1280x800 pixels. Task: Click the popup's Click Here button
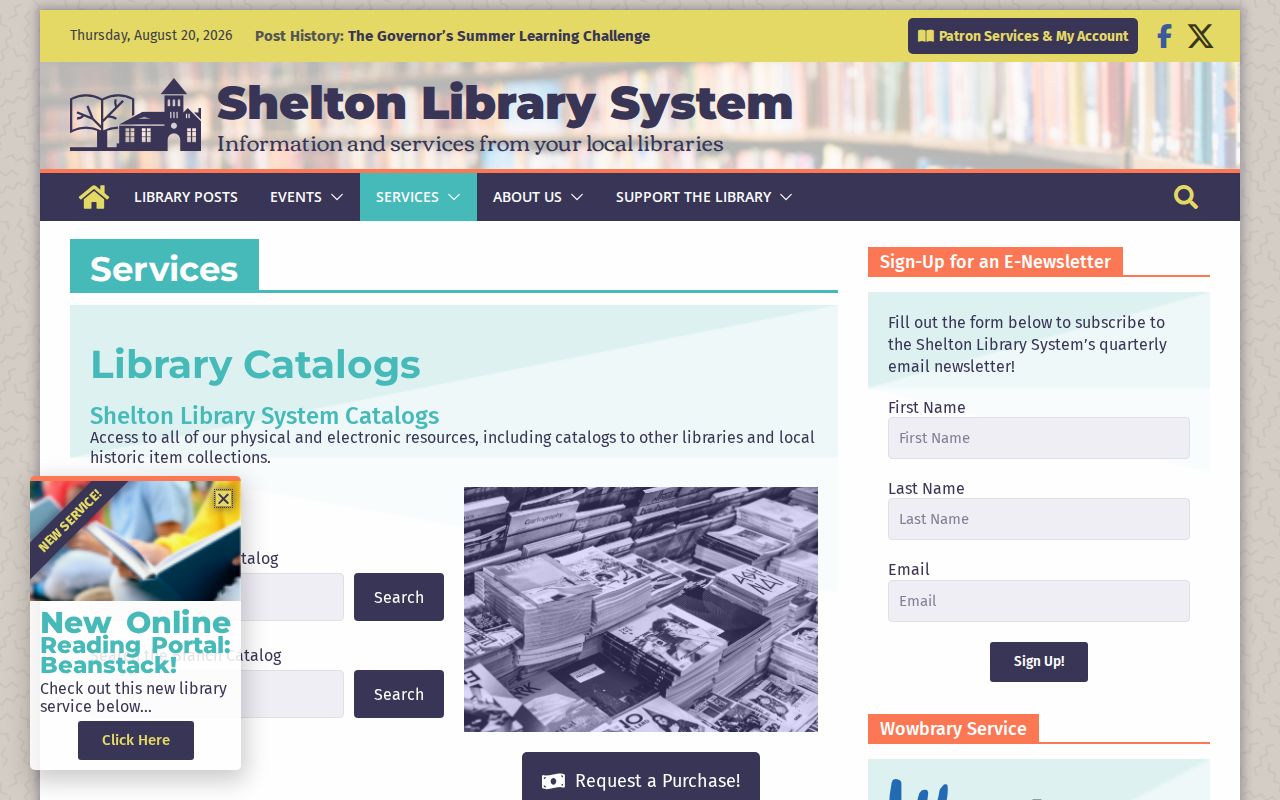[x=136, y=741]
